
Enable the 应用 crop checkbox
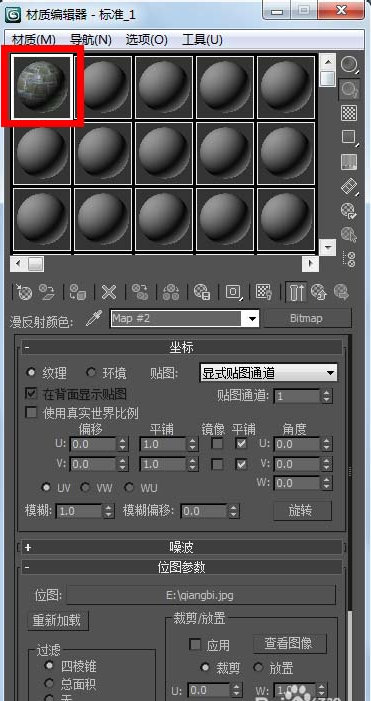tap(195, 644)
